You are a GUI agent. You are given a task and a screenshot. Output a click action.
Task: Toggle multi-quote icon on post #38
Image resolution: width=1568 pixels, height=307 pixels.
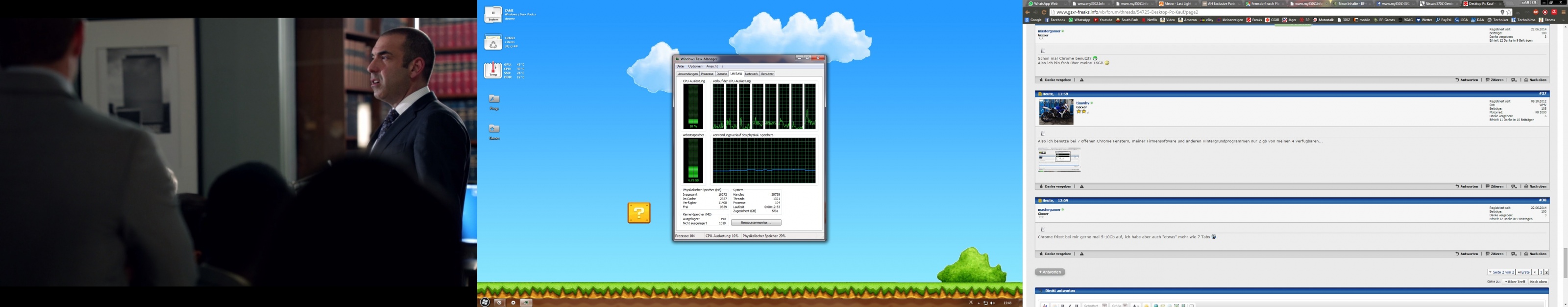click(x=1514, y=254)
